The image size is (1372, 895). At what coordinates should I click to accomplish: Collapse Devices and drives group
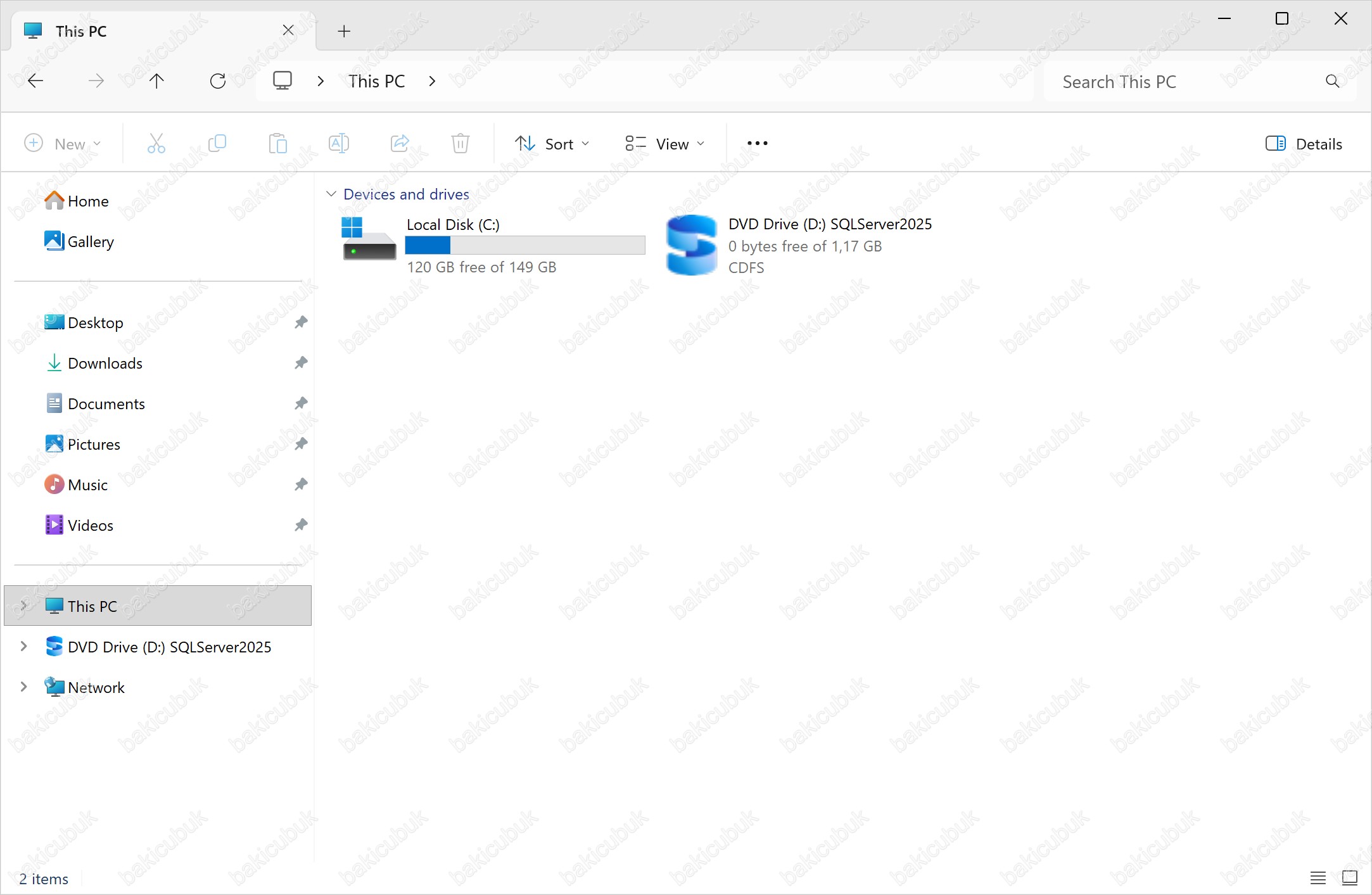(x=331, y=194)
